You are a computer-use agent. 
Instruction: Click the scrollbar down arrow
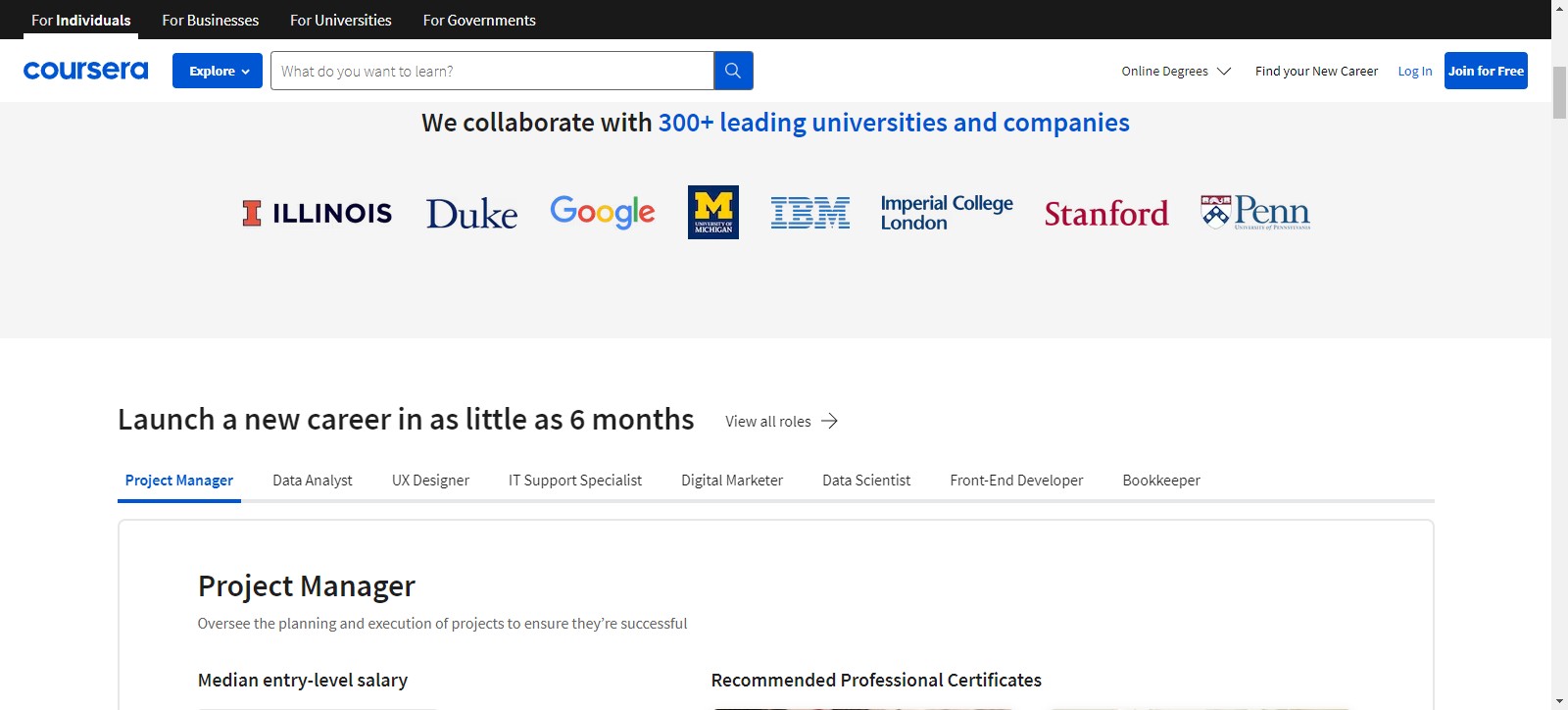(1559, 701)
